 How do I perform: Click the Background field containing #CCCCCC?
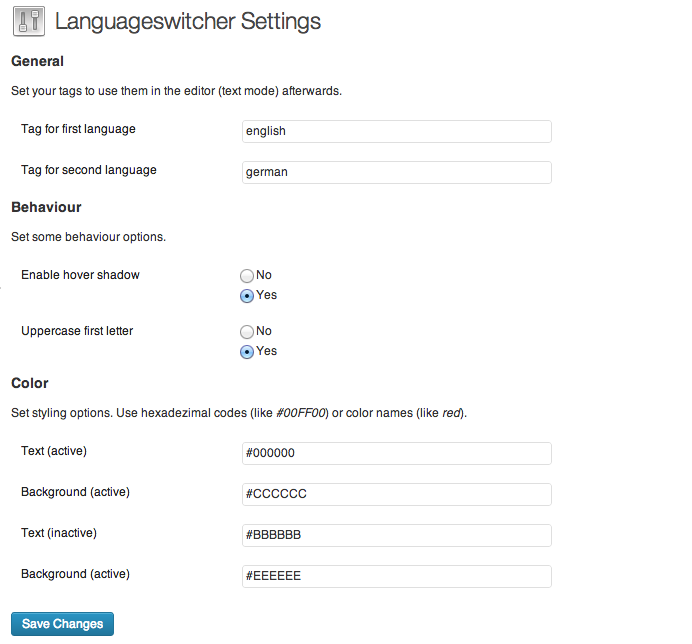[396, 494]
